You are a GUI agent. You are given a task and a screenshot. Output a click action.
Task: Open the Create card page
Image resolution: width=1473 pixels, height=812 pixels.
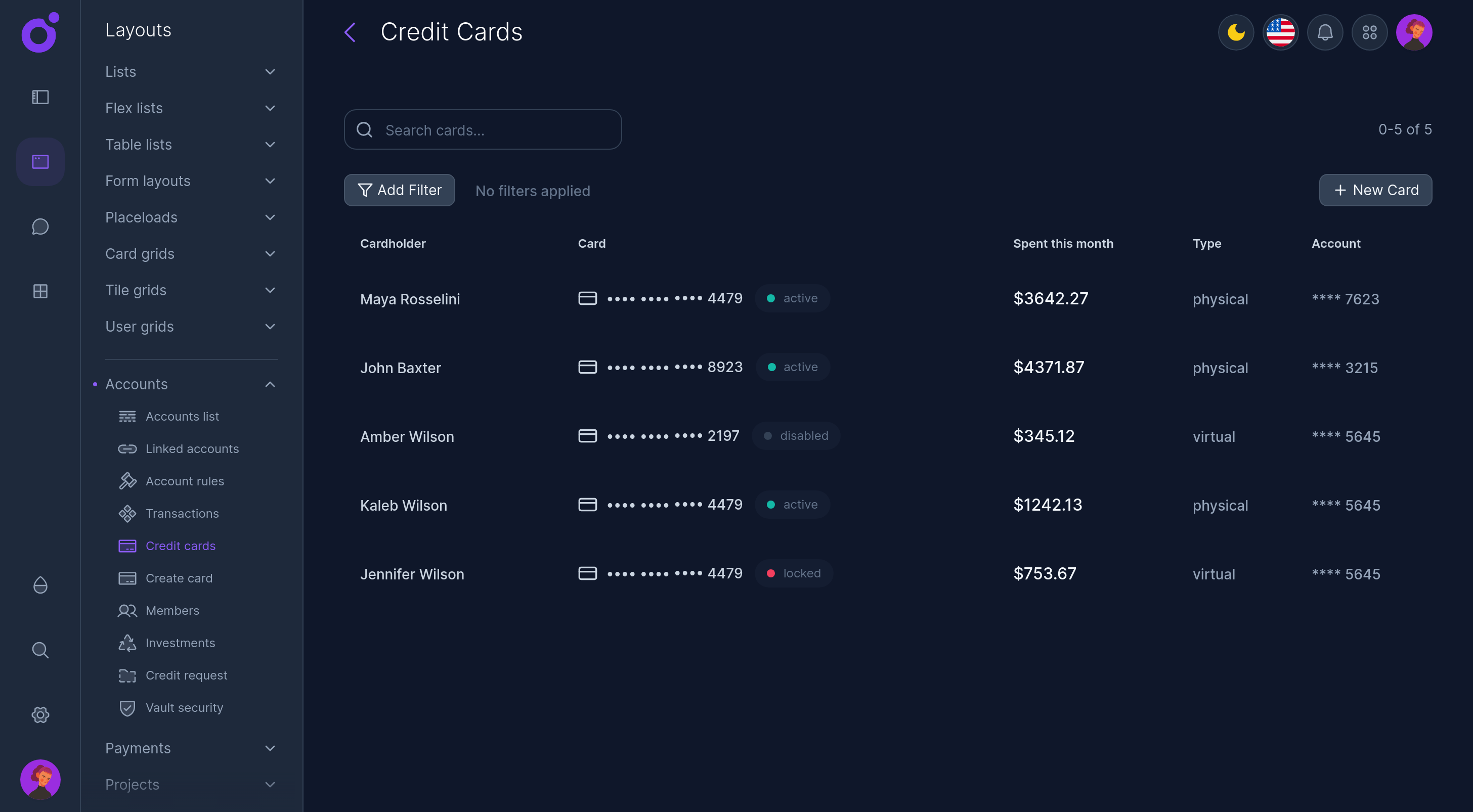tap(179, 578)
